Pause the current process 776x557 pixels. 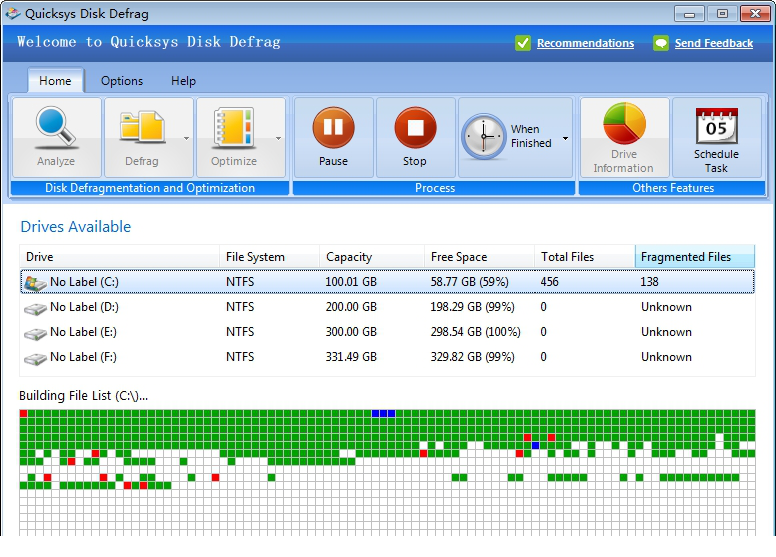(334, 138)
